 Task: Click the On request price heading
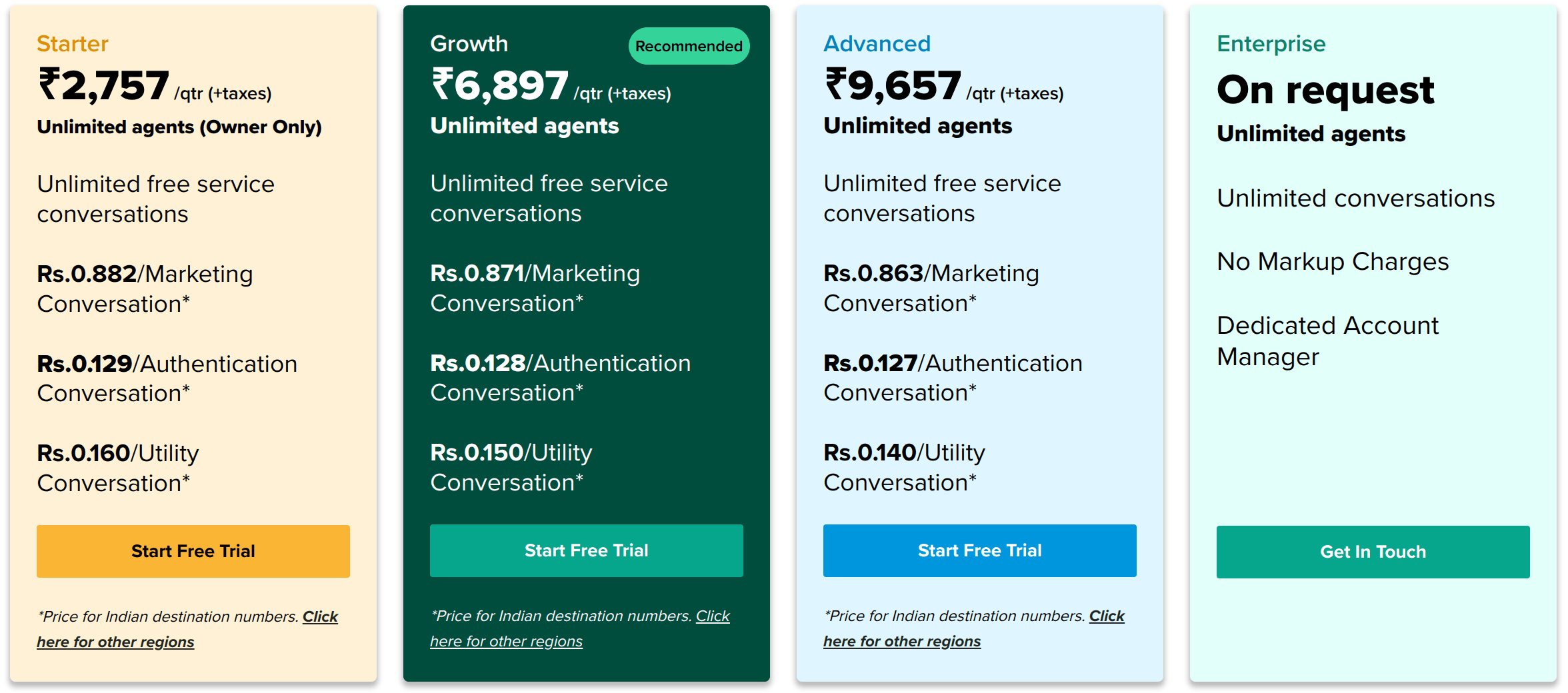[1325, 89]
